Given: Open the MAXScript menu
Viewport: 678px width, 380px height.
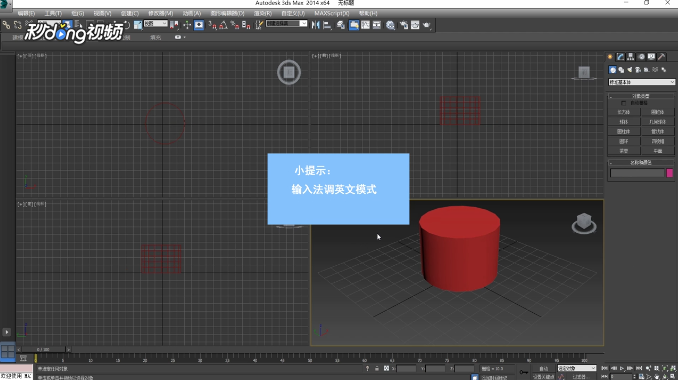Looking at the screenshot, I should [x=332, y=13].
